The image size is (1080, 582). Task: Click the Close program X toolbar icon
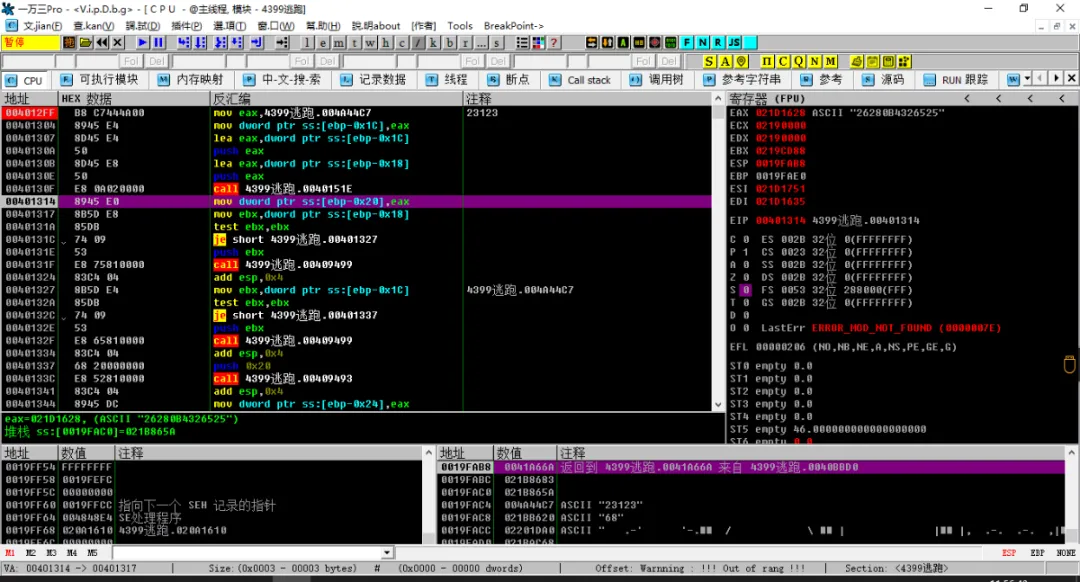tap(118, 43)
